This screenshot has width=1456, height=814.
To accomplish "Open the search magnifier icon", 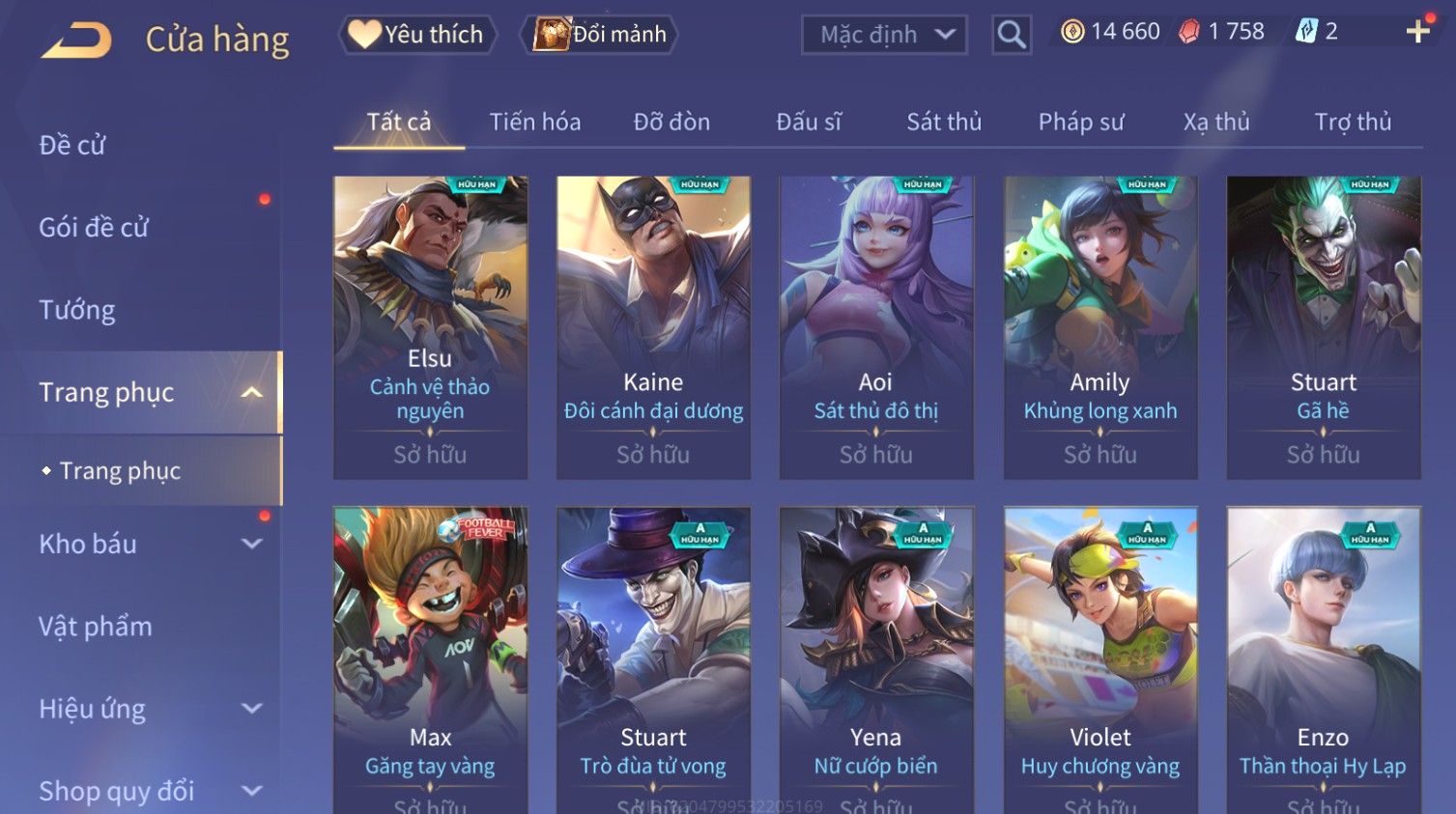I will (x=1012, y=35).
